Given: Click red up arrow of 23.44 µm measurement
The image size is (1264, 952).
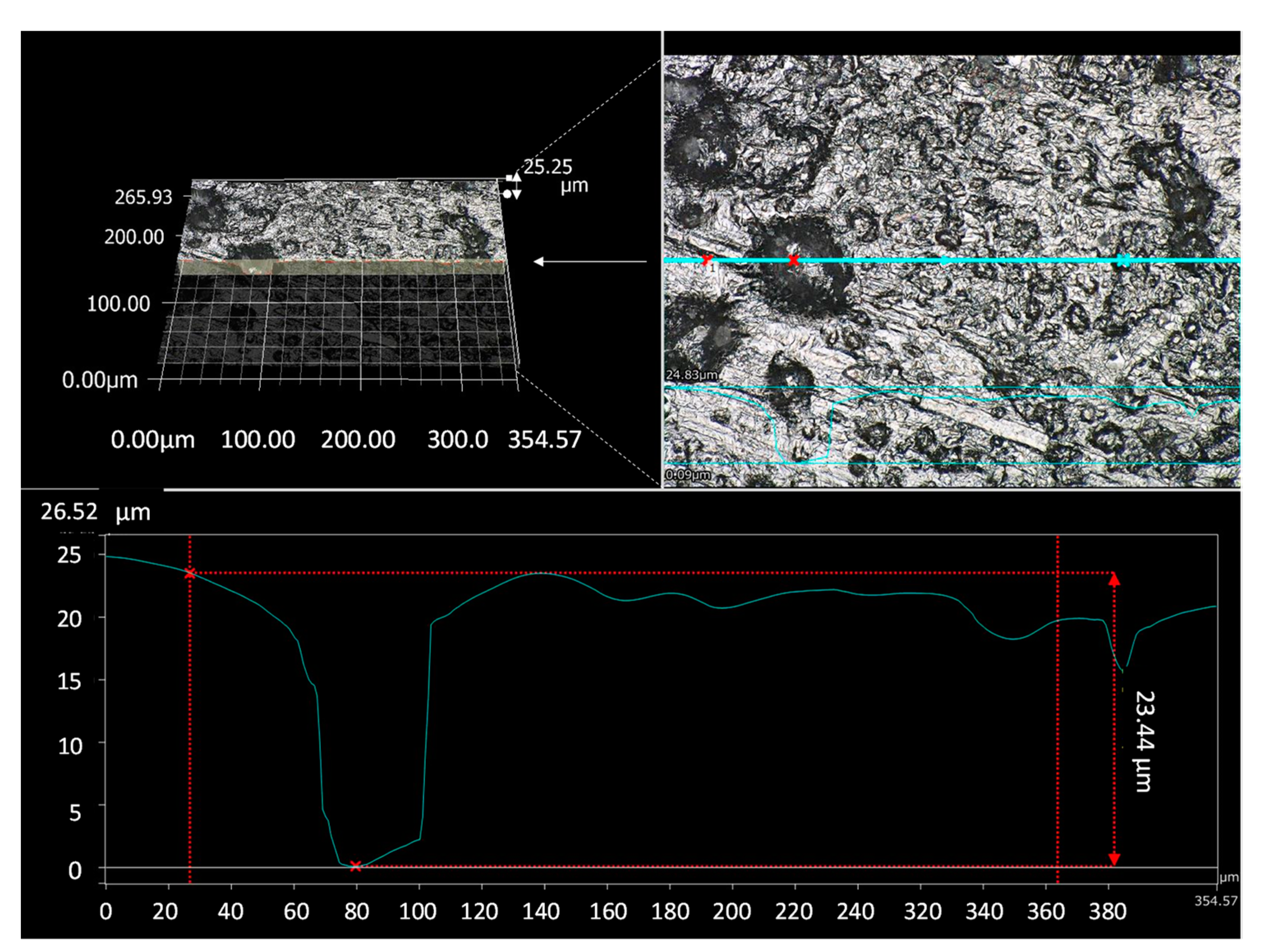Looking at the screenshot, I should coord(1114,580).
